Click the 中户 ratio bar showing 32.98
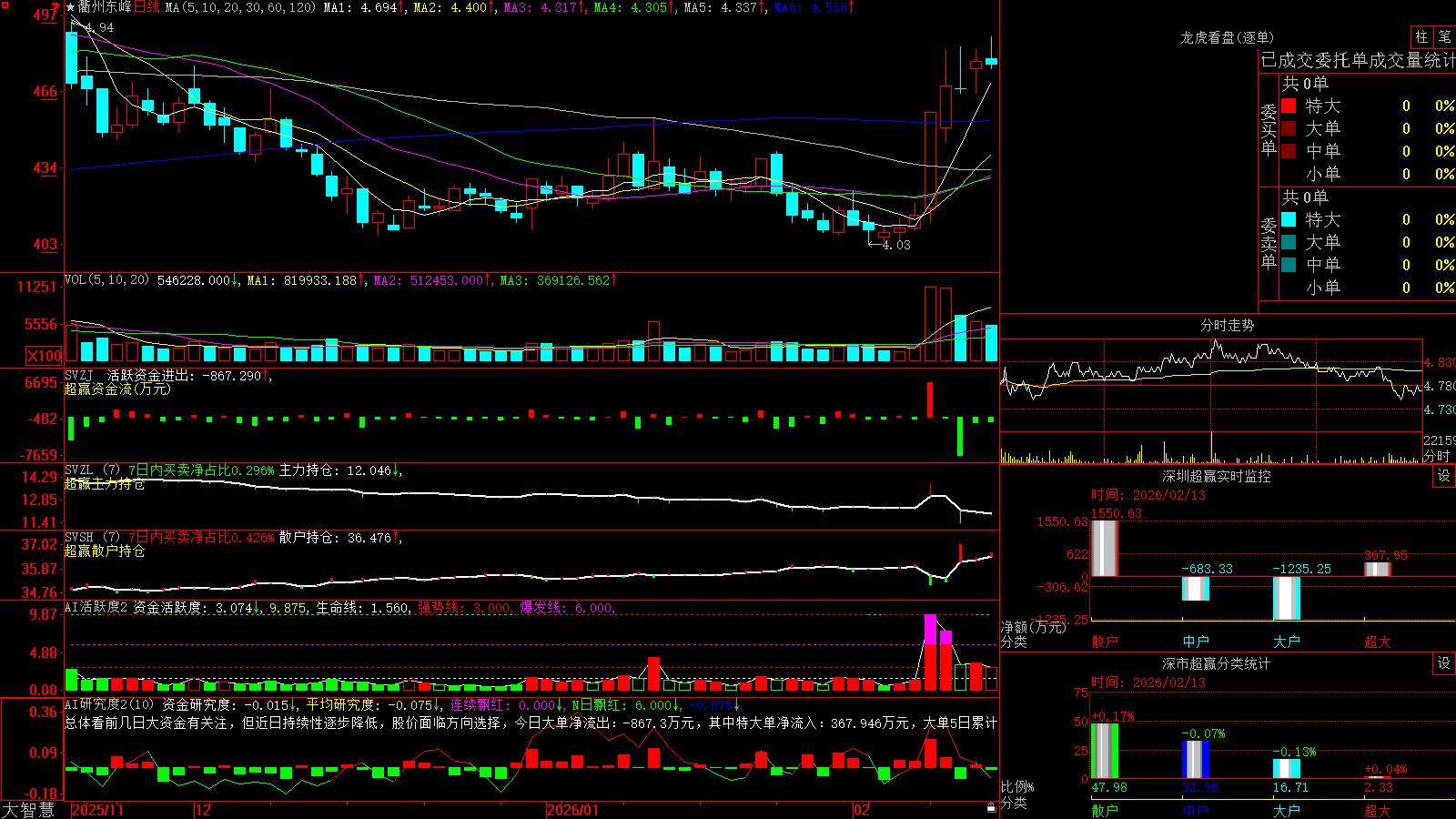The width and height of the screenshot is (1456, 819). click(x=1196, y=760)
